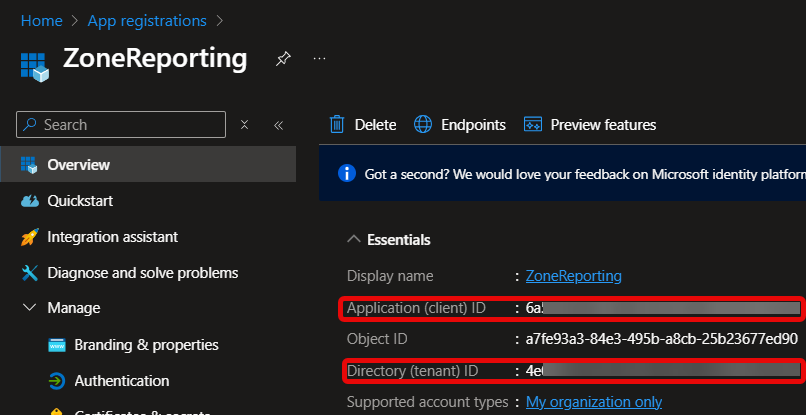Open the ellipsis more options menu
Image resolution: width=806 pixels, height=415 pixels.
pyautogui.click(x=320, y=59)
